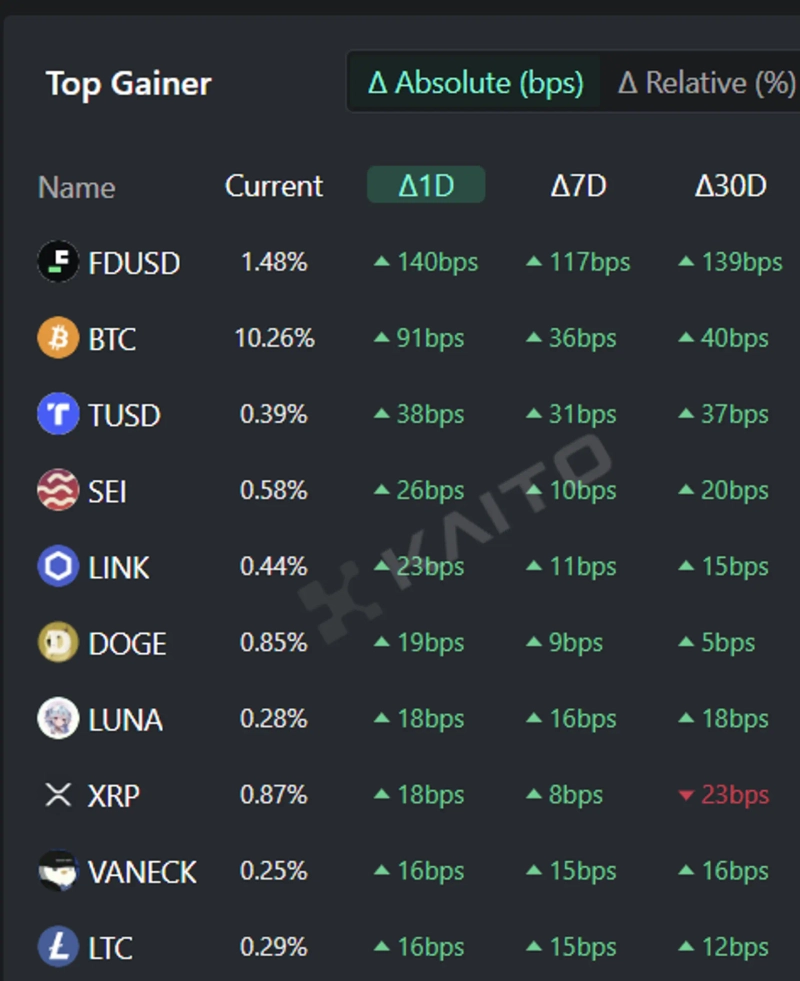Click the Name column header
This screenshot has width=800, height=981.
[x=76, y=188]
